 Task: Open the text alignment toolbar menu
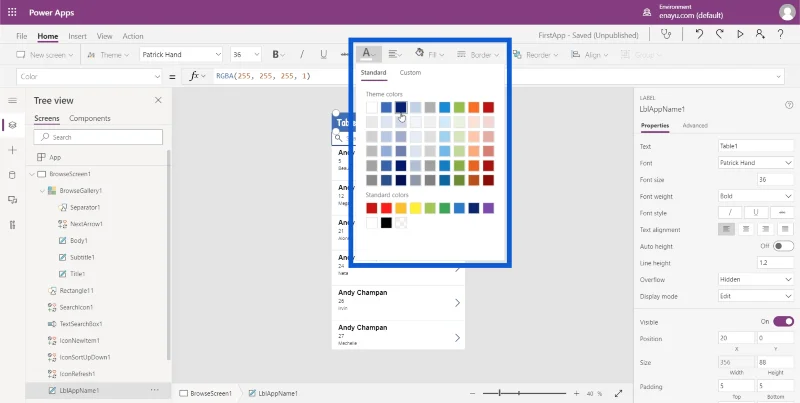coord(395,54)
